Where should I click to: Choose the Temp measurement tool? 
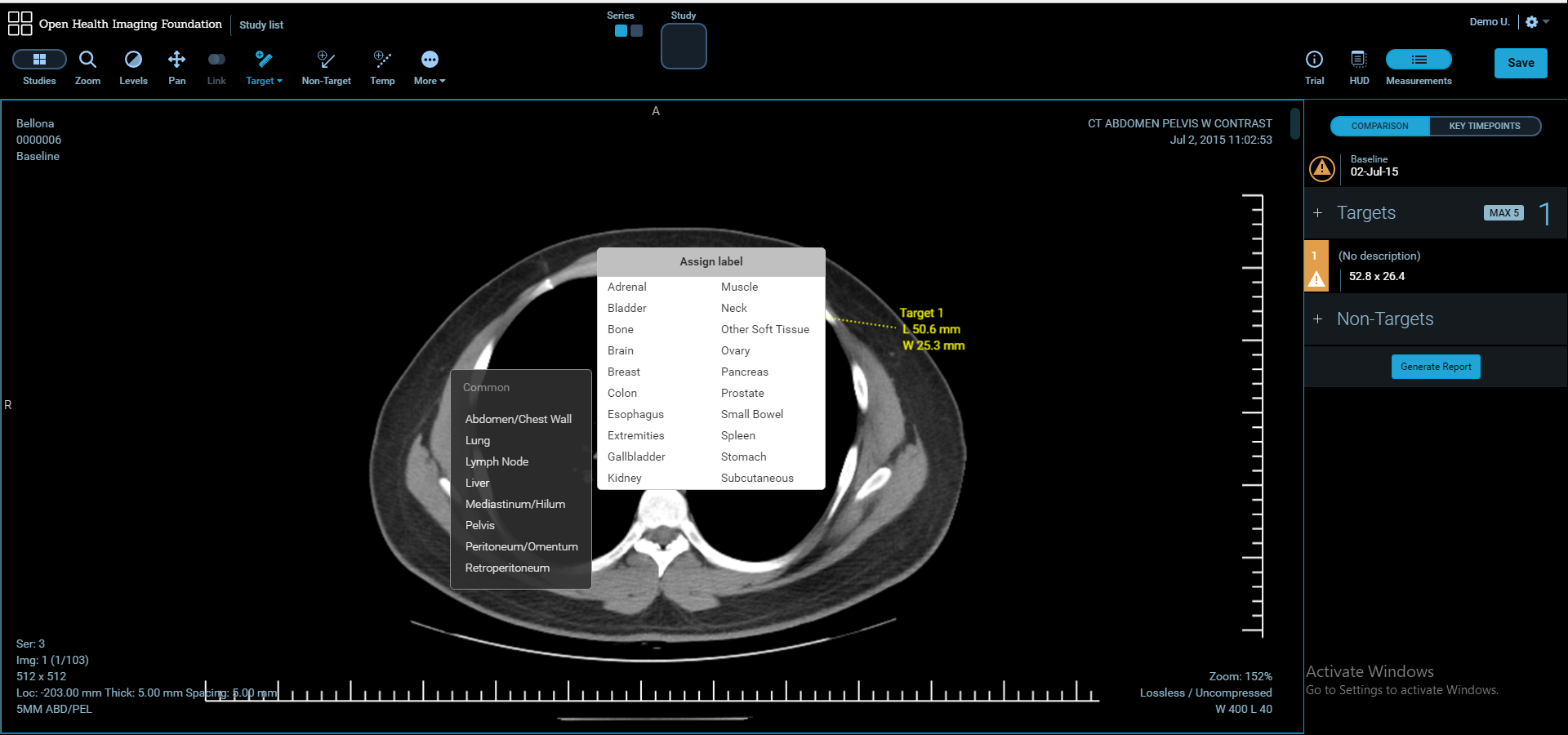[382, 60]
